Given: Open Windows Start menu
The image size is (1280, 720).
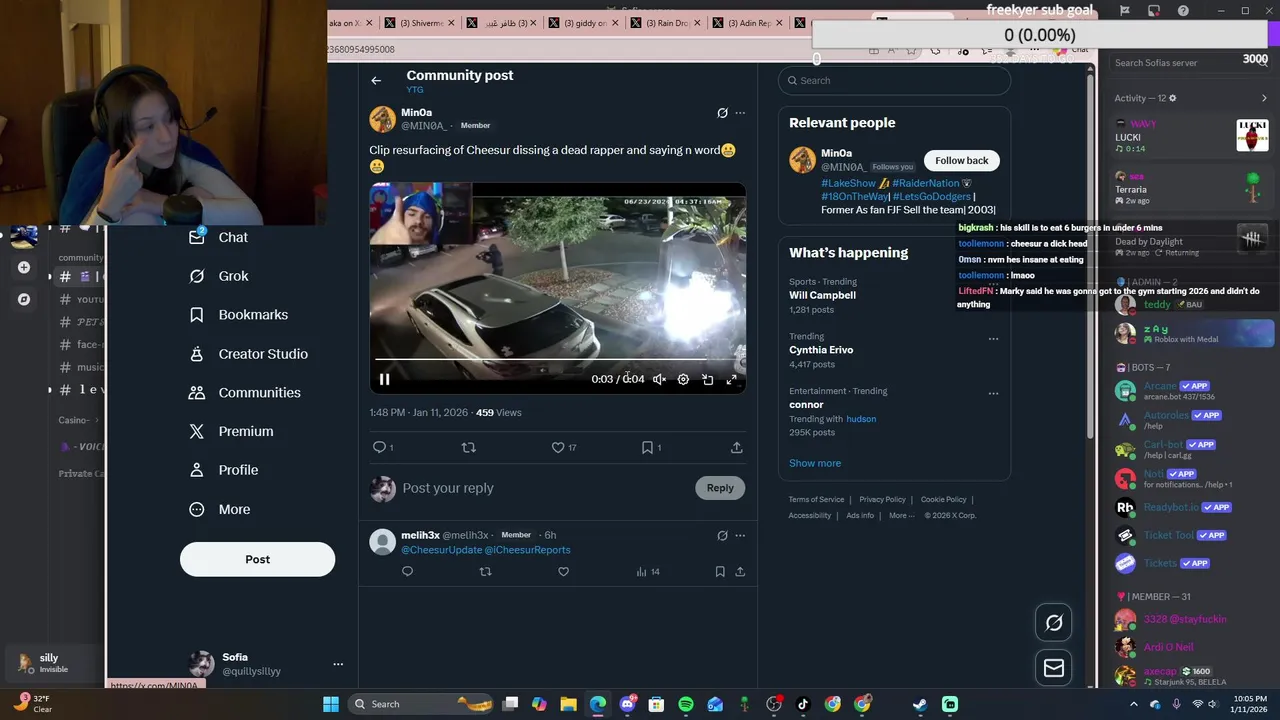Looking at the screenshot, I should (330, 704).
